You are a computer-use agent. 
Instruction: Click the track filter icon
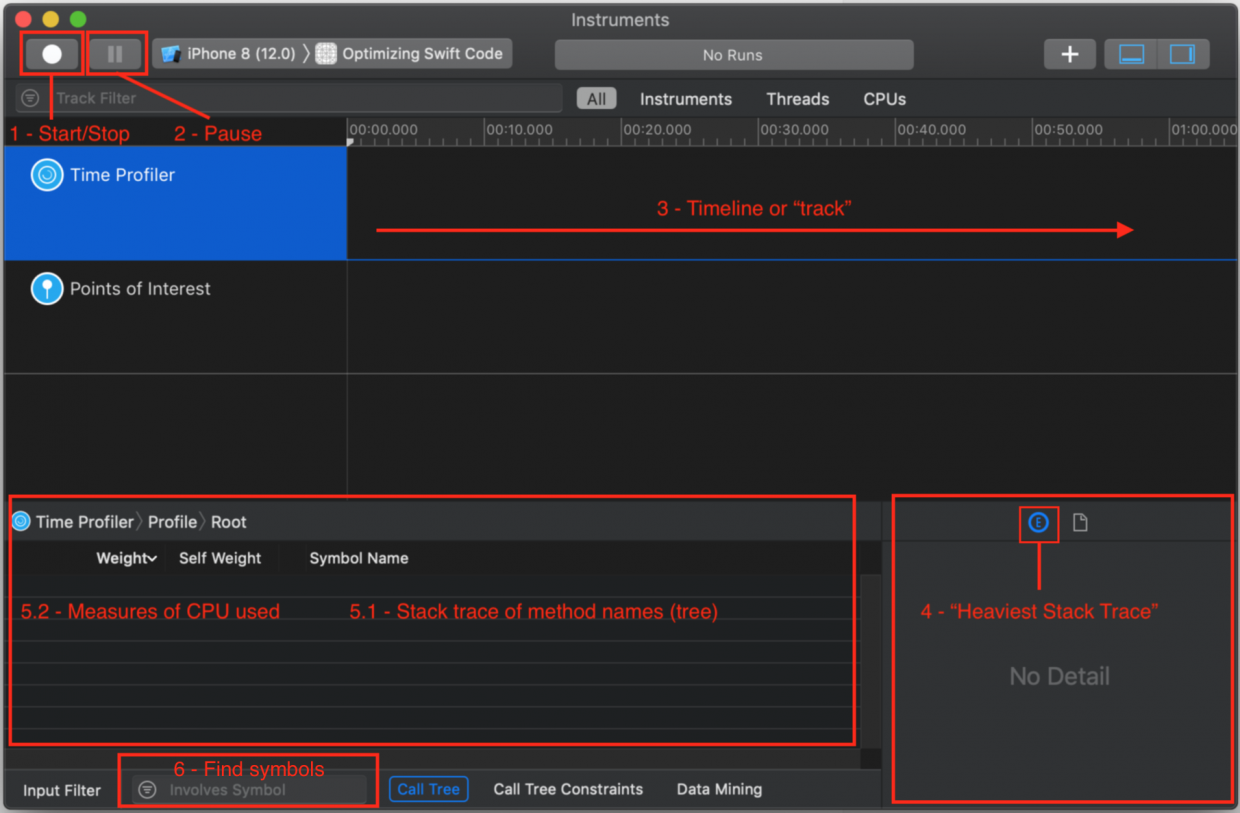point(31,98)
